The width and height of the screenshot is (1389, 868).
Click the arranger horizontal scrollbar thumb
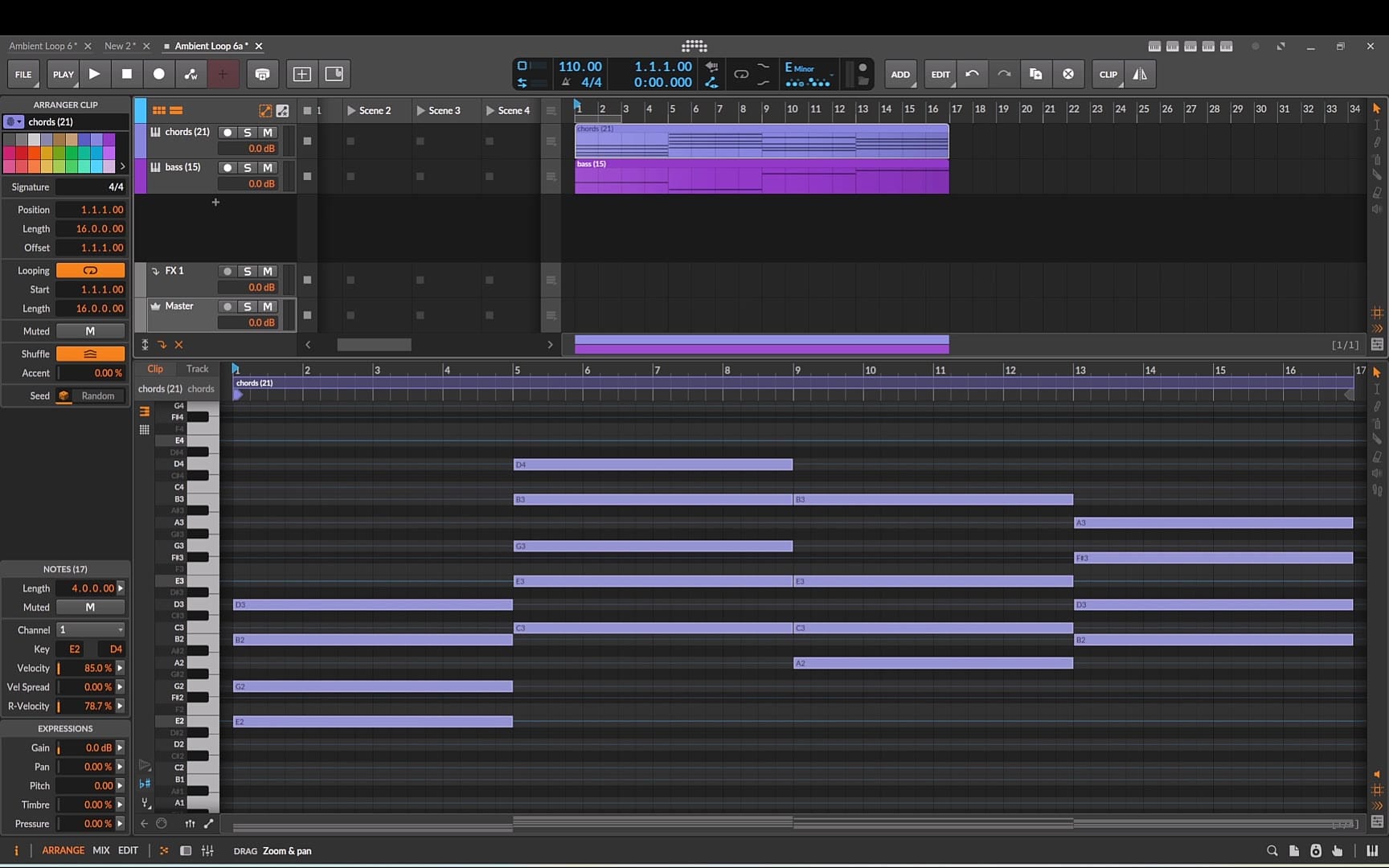tap(374, 345)
